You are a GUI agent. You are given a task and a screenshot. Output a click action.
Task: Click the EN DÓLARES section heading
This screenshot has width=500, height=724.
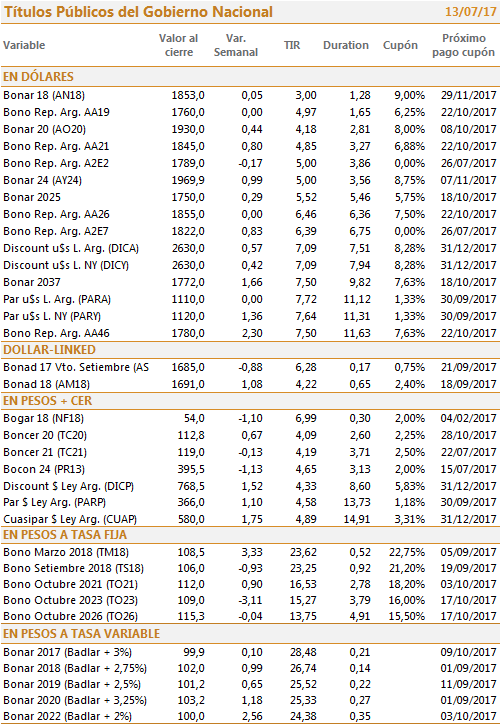tap(38, 77)
